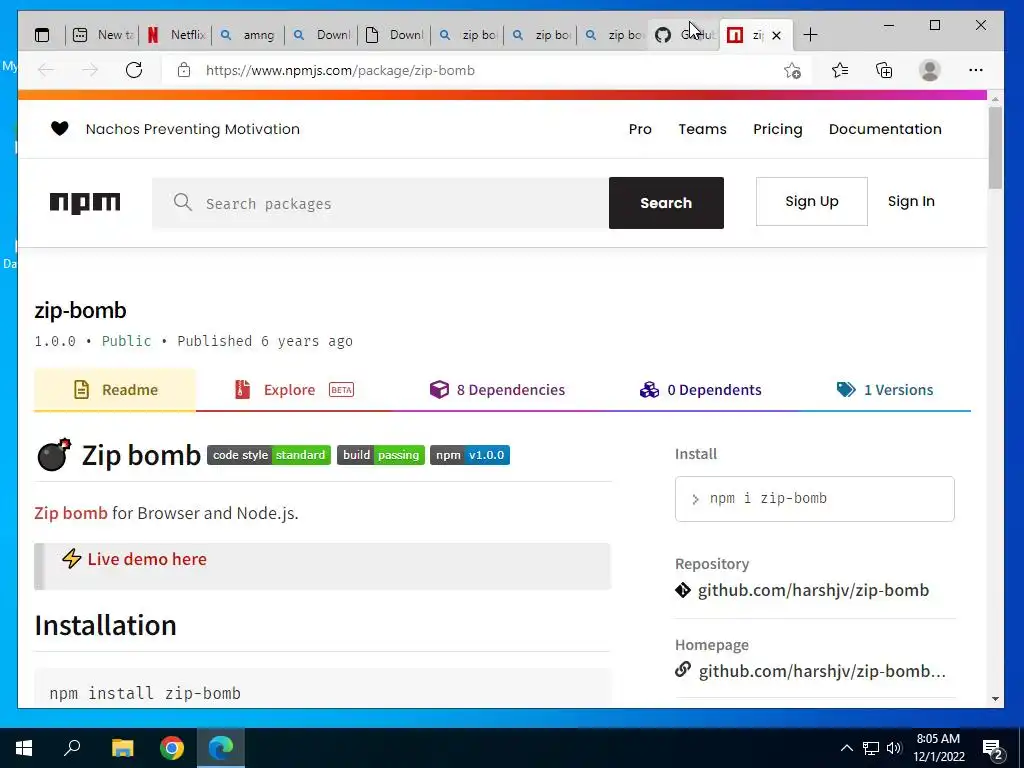Switch to the GitHub tab
Screen dimensions: 1024x768
click(684, 35)
